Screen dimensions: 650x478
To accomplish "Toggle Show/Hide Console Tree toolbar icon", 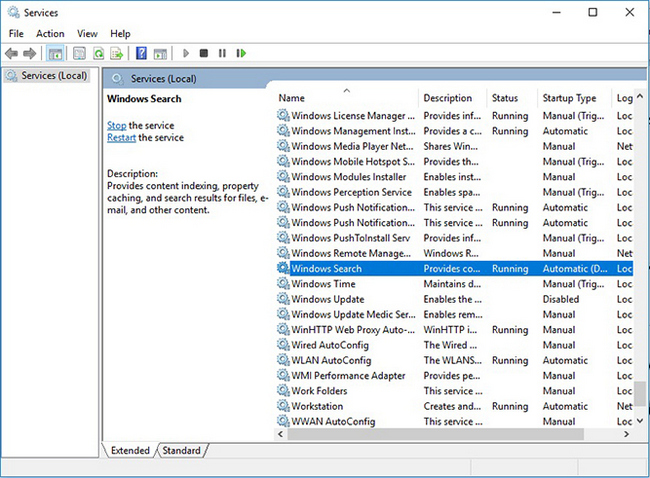I will pos(55,53).
